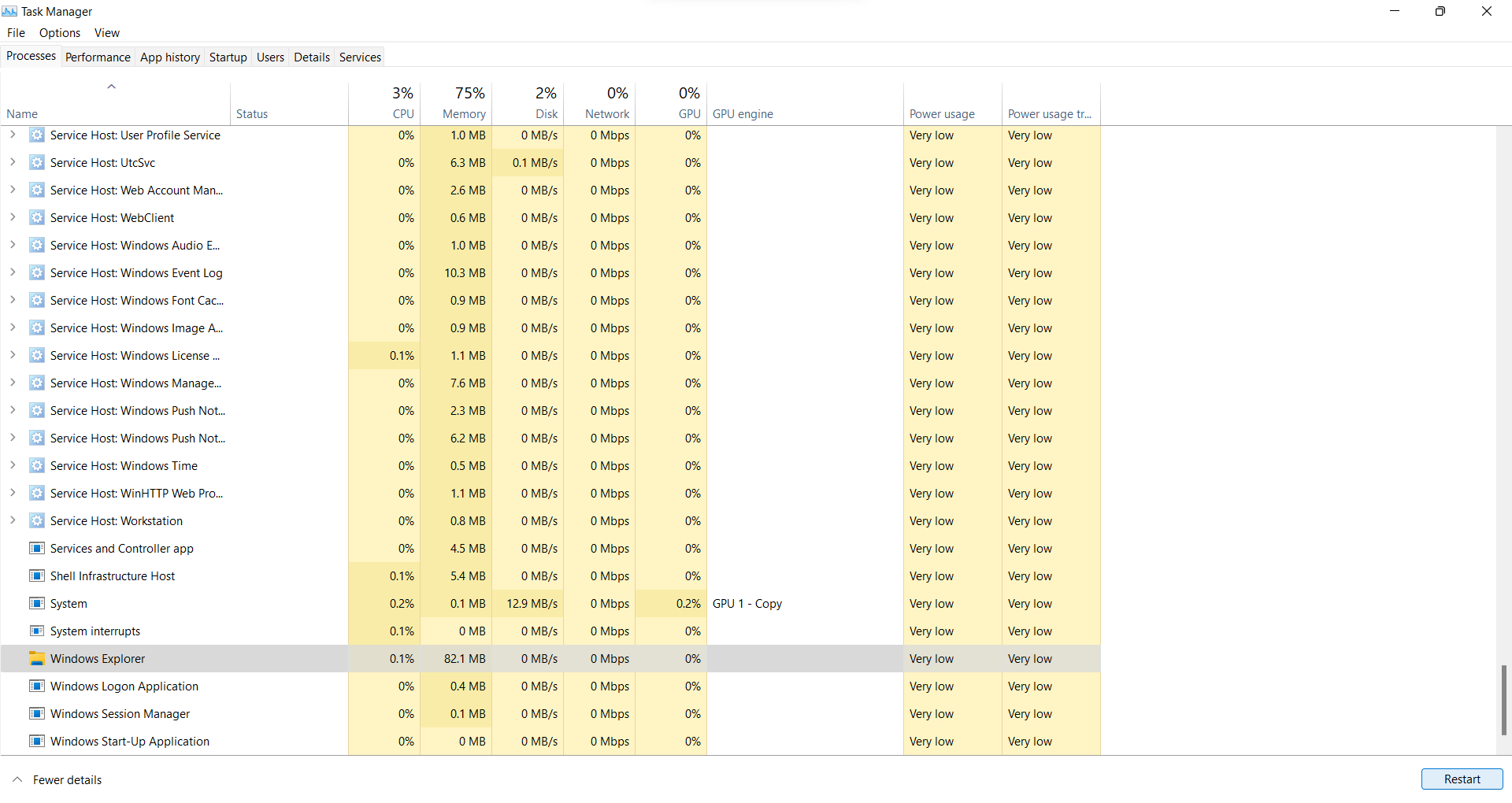Open the Options menu

pyautogui.click(x=60, y=33)
